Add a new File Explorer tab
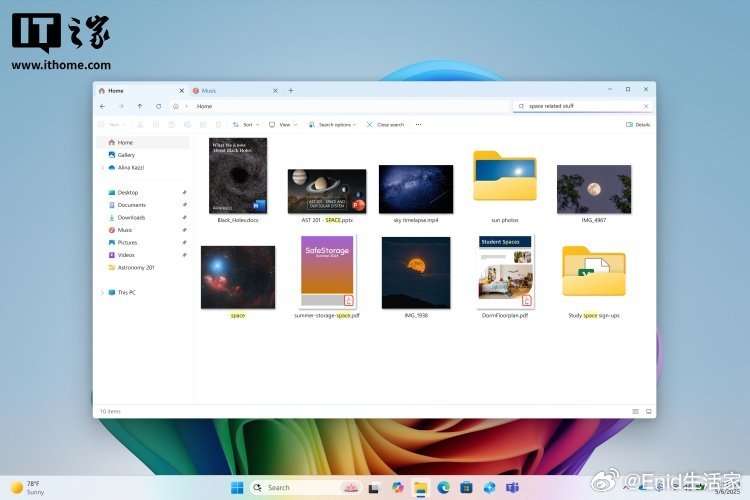 coord(291,90)
